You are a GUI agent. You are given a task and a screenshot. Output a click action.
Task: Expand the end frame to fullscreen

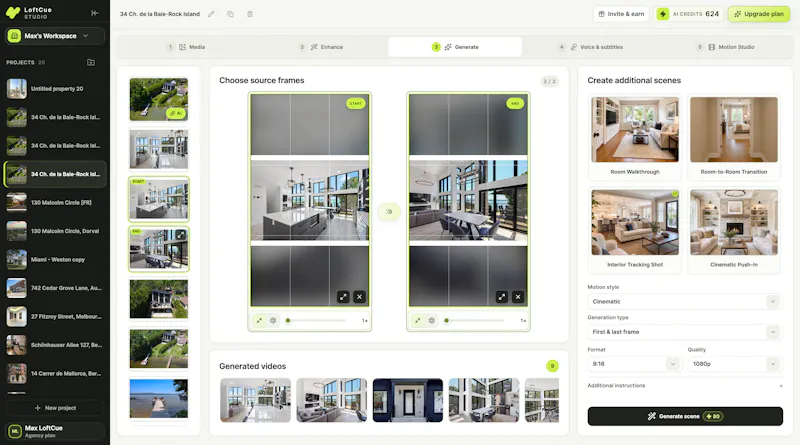coord(502,296)
